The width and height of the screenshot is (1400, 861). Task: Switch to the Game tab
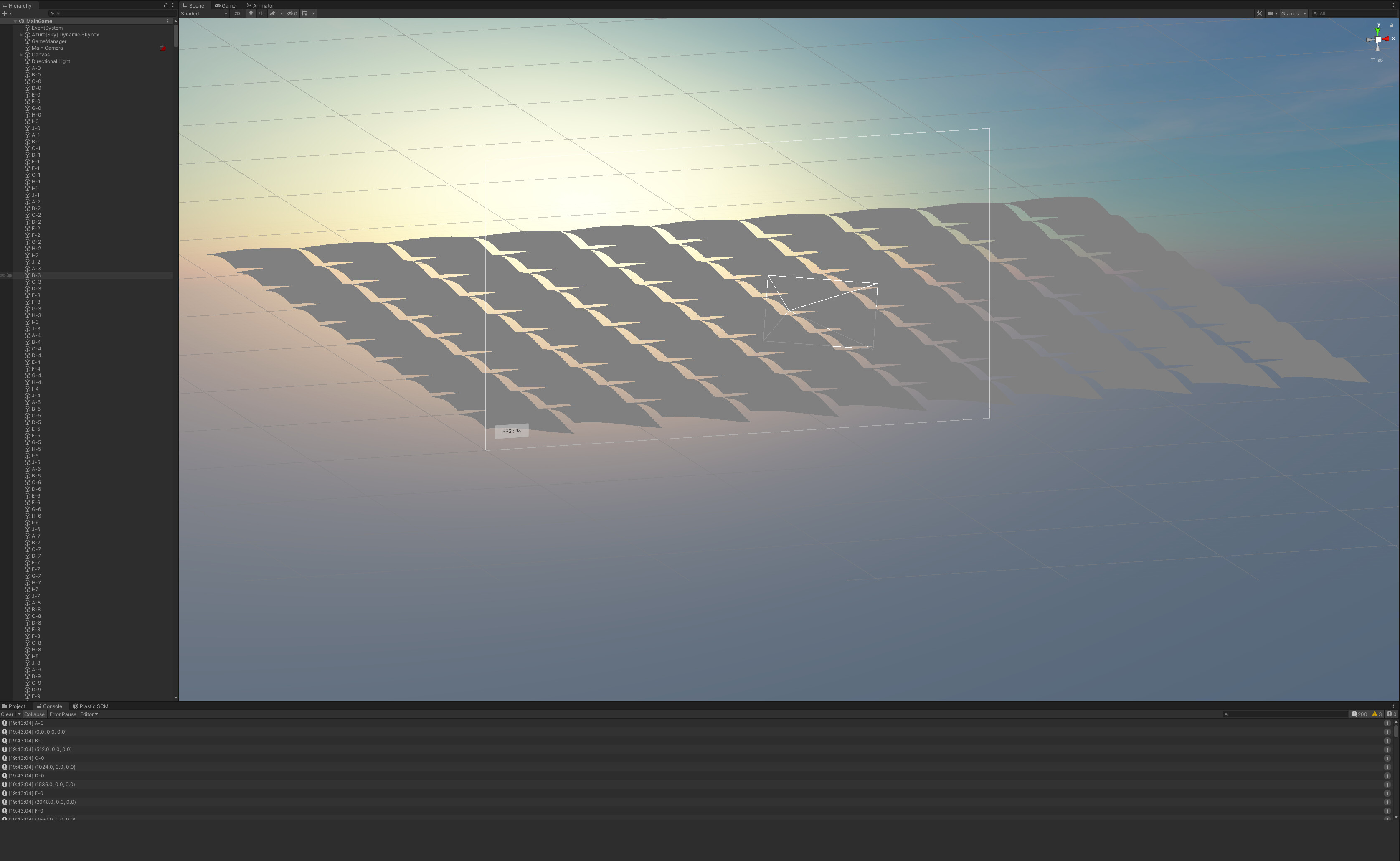click(x=226, y=5)
